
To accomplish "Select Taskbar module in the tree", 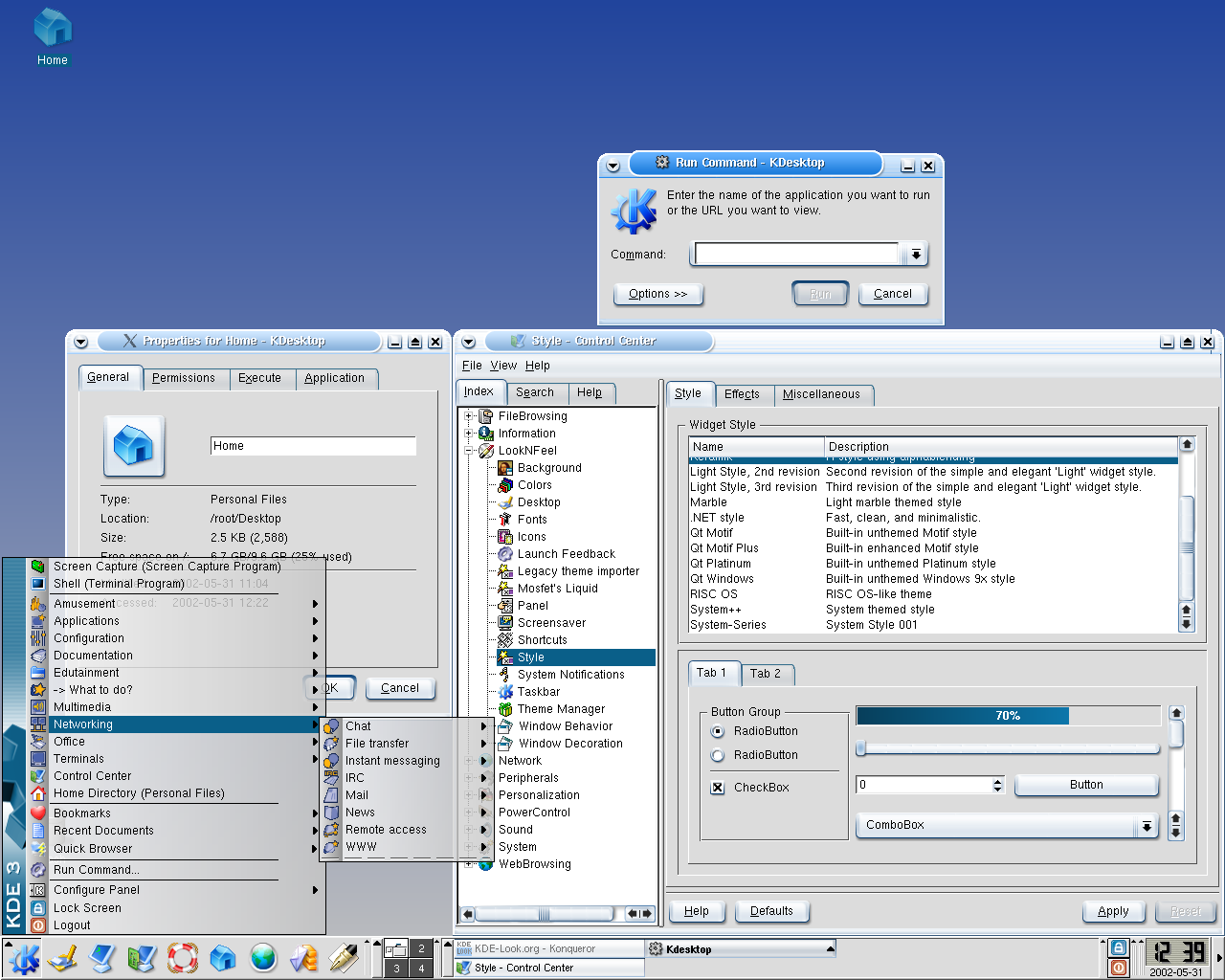I will coord(539,692).
